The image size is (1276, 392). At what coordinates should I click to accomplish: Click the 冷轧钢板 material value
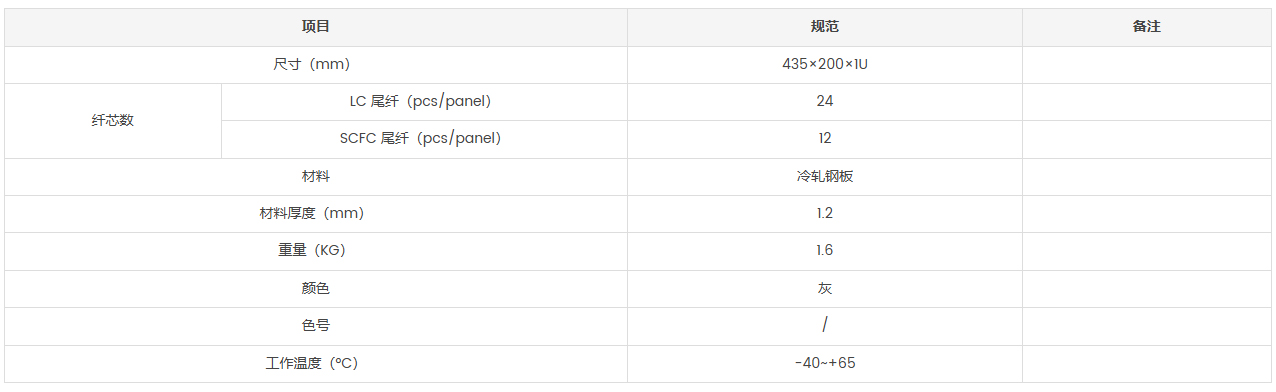coord(825,176)
